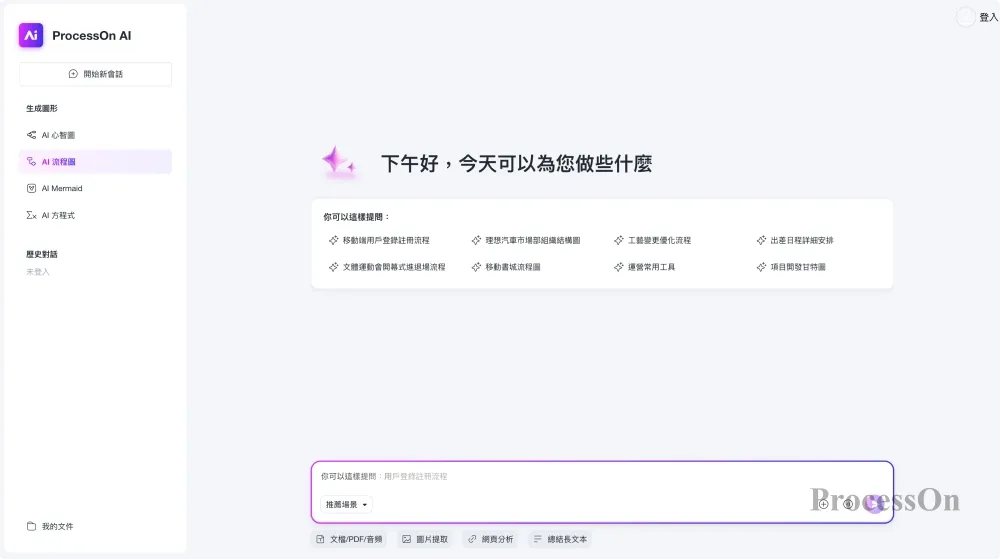Choose the 理想汽車市場部組織結構圖 suggestion

526,240
